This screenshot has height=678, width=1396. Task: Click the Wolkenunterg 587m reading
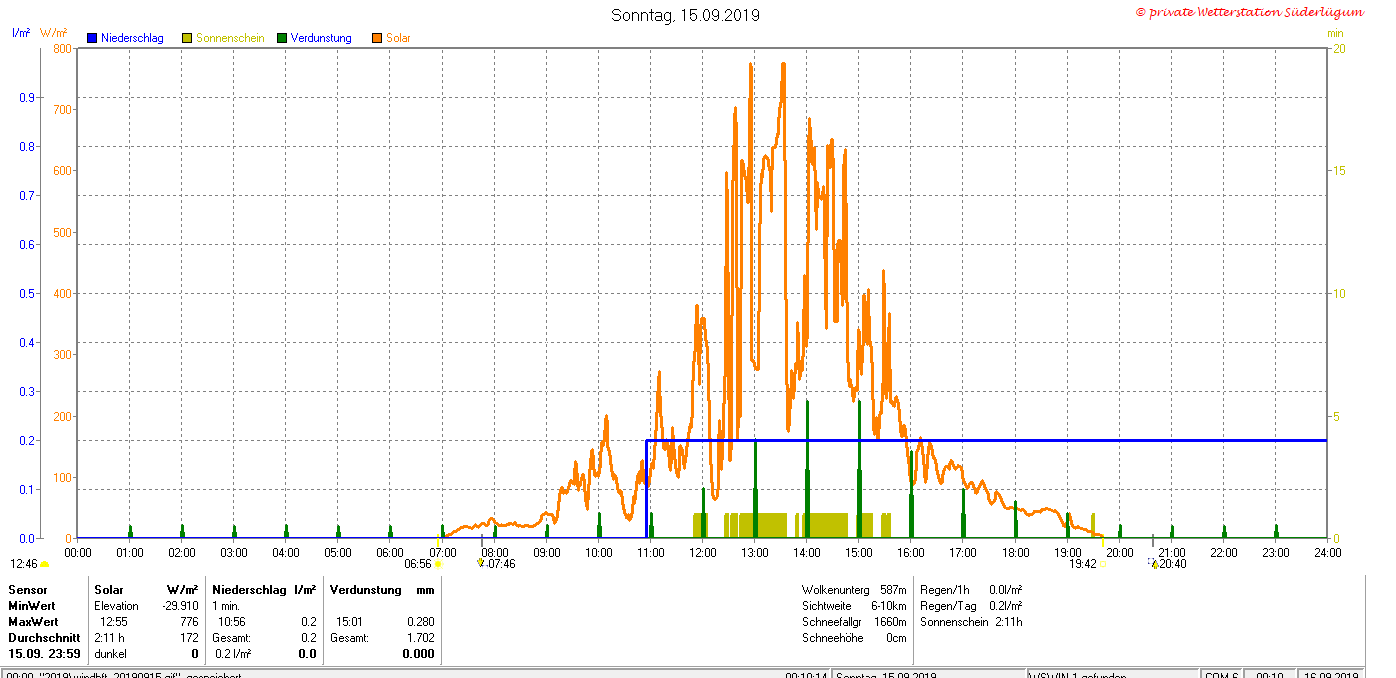(853, 590)
